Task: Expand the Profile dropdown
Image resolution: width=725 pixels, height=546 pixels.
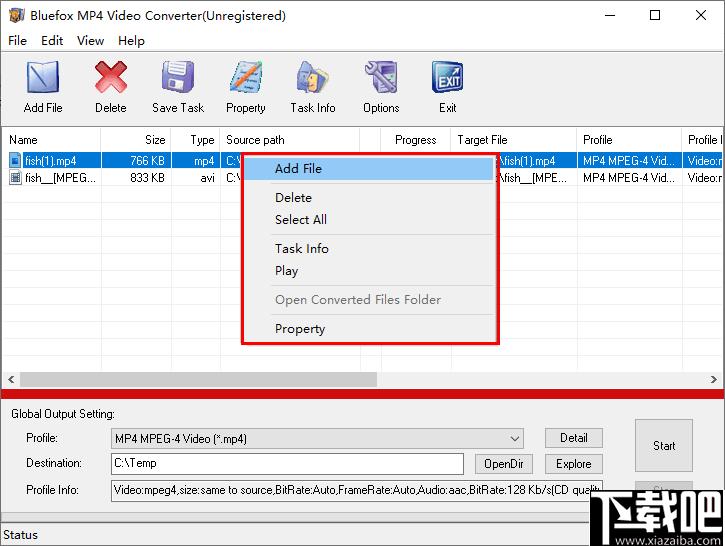Action: [515, 438]
